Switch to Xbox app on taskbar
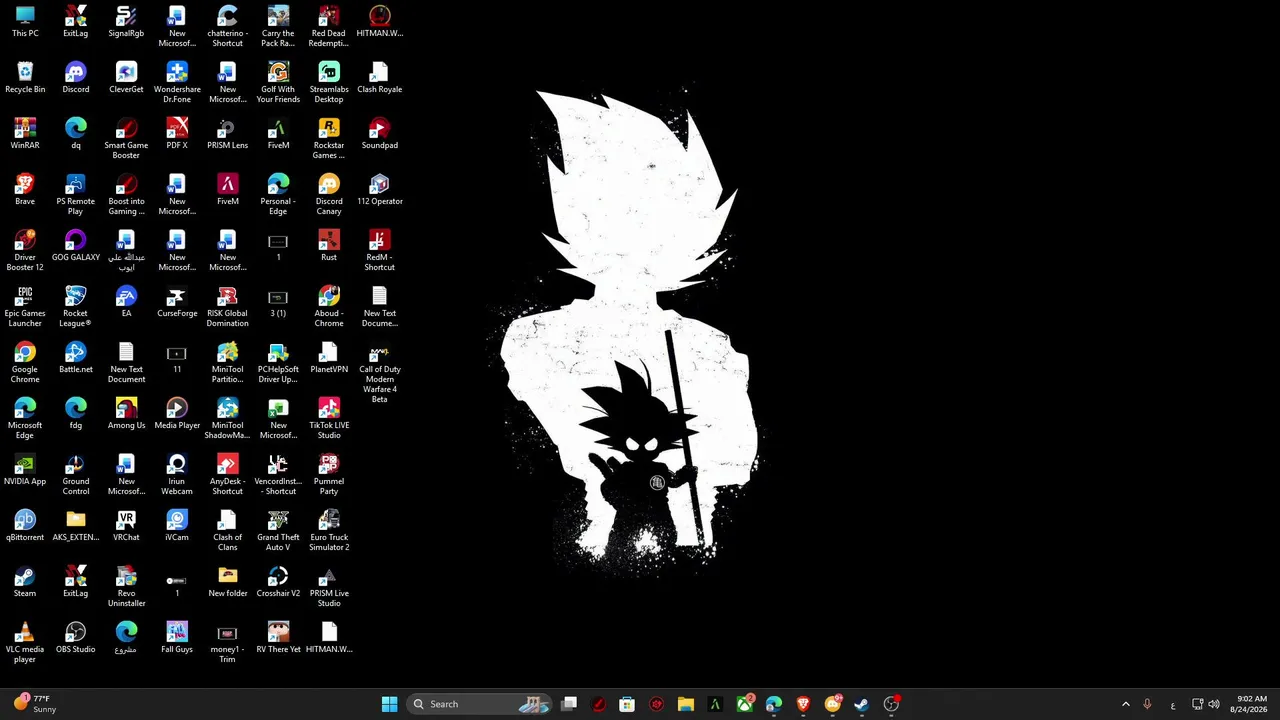This screenshot has height=720, width=1280. [745, 704]
